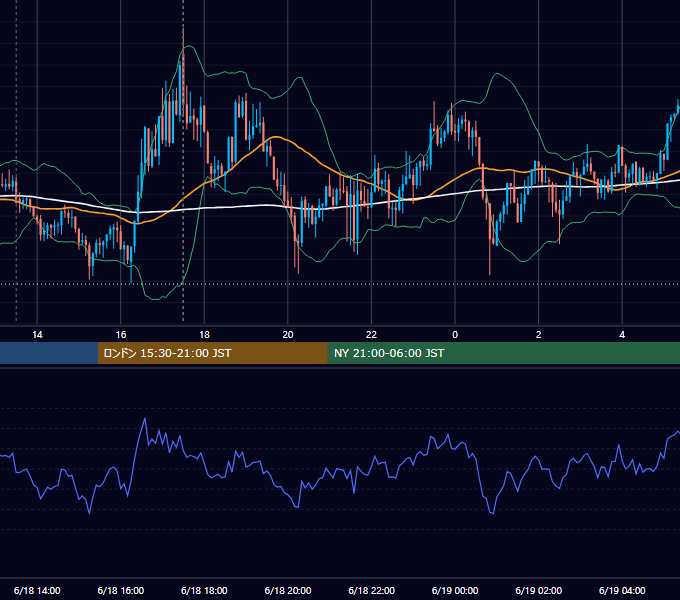Click the 6/19 00:00 date label
The height and width of the screenshot is (600, 680).
455,590
